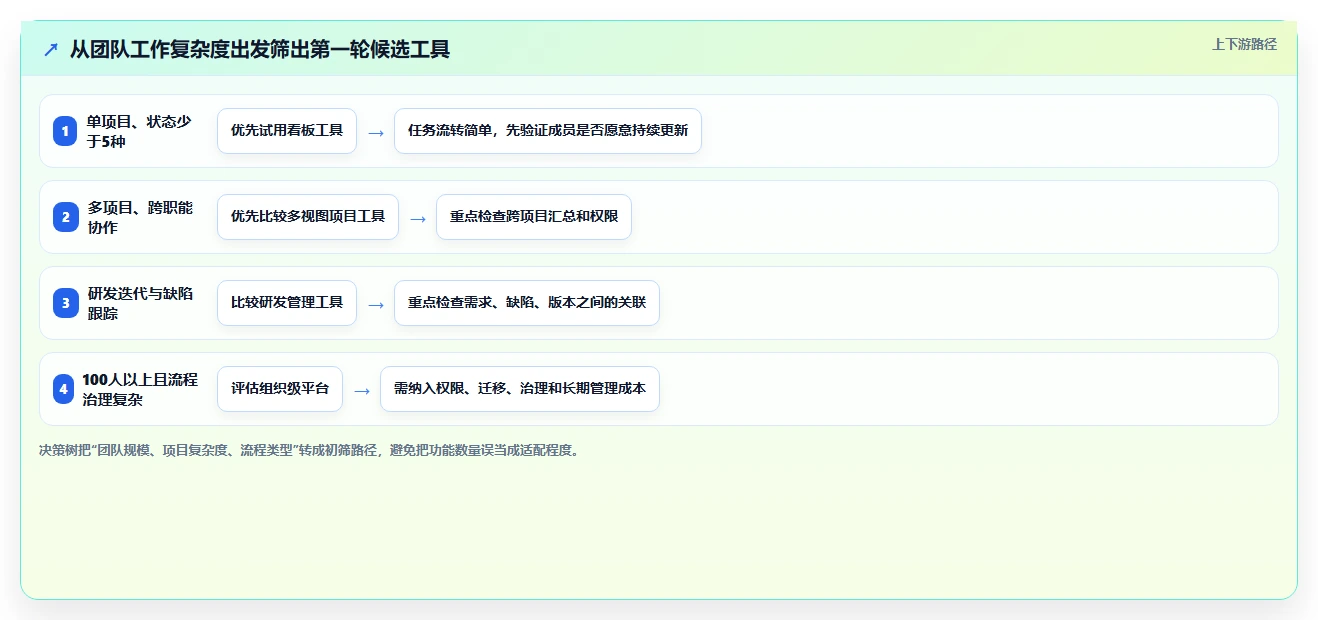1318x620 pixels.
Task: Click 需纳入权限、迁移、治理和长期管理成本 box
Action: coord(520,389)
